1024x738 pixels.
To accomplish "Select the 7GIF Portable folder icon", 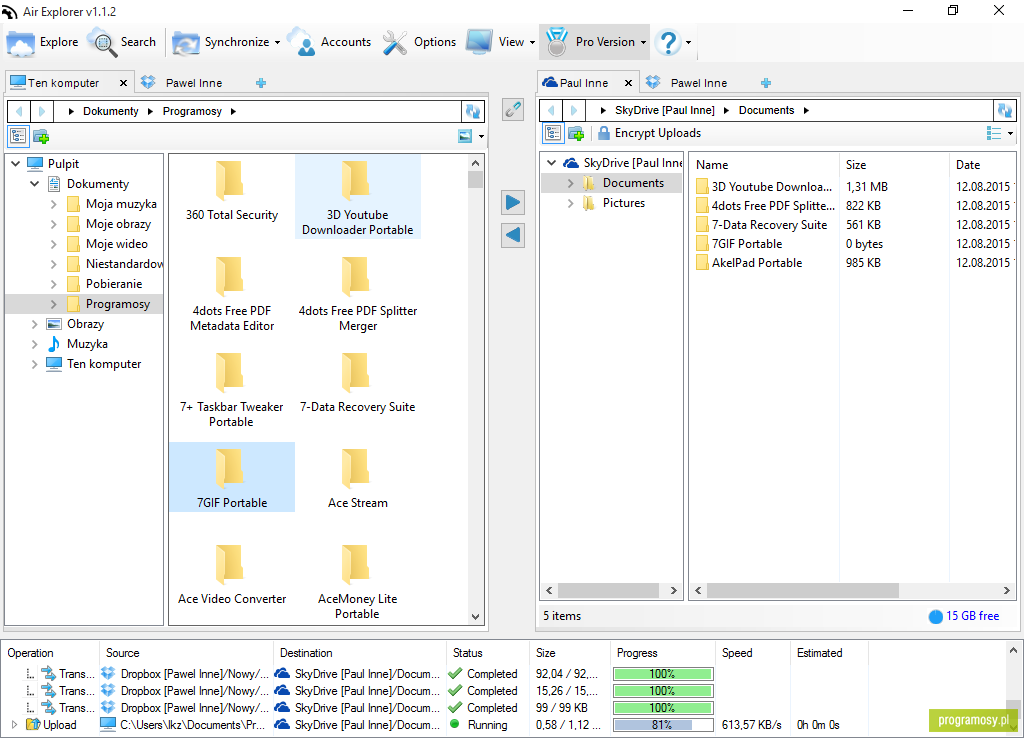I will pos(230,468).
